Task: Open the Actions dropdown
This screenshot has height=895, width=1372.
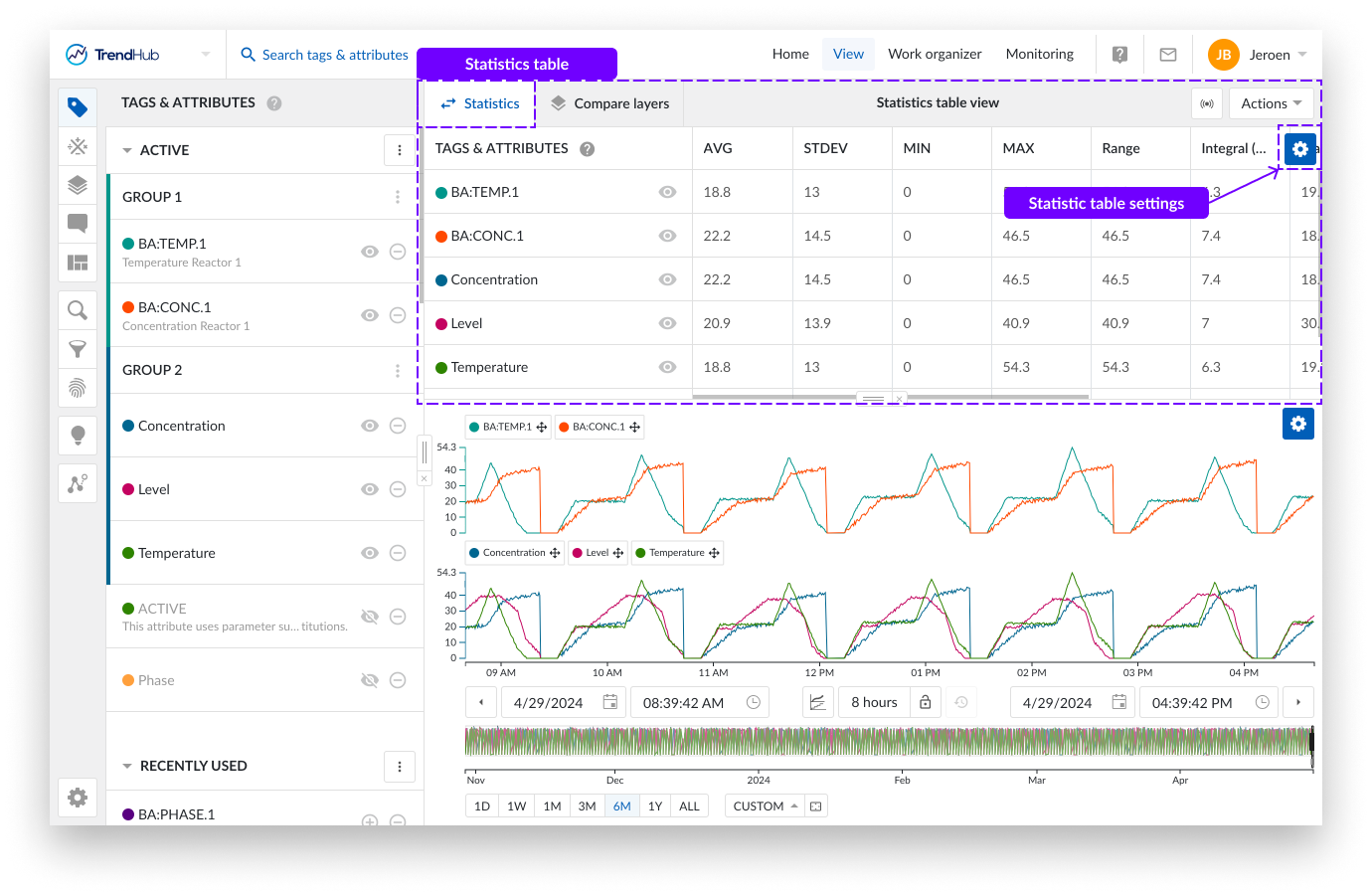Action: tap(1271, 103)
